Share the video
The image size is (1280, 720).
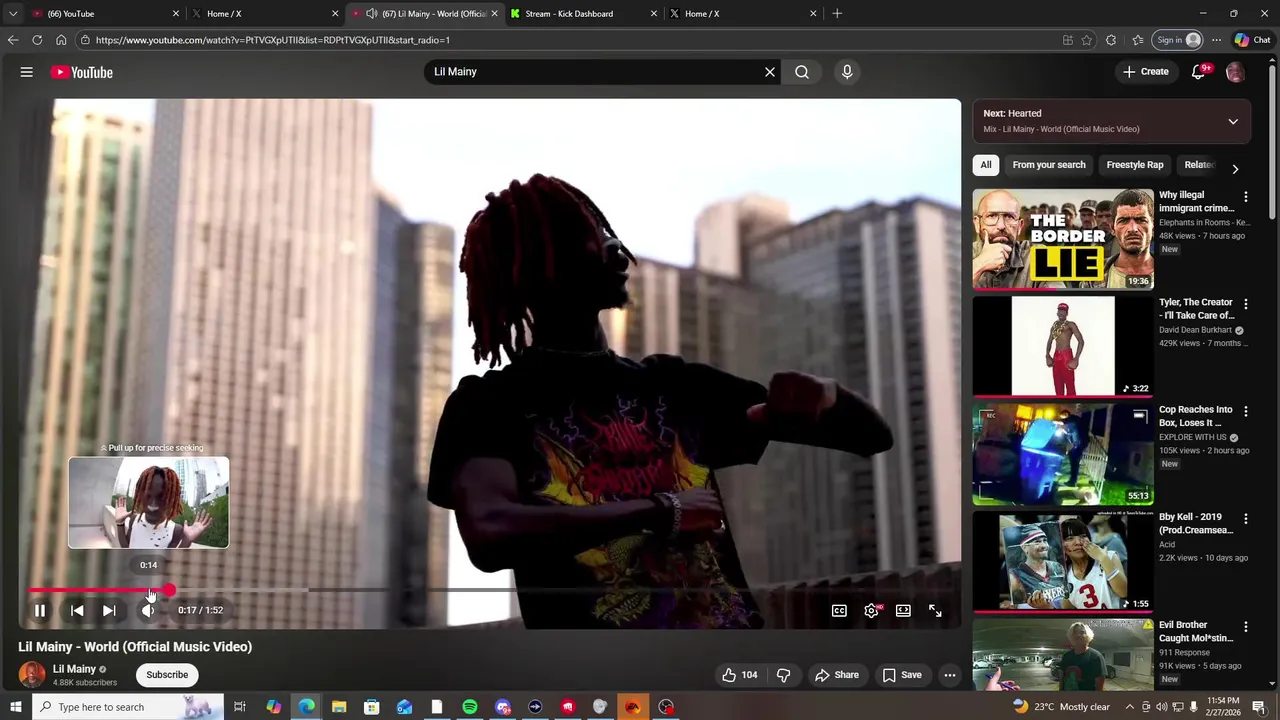click(x=836, y=675)
